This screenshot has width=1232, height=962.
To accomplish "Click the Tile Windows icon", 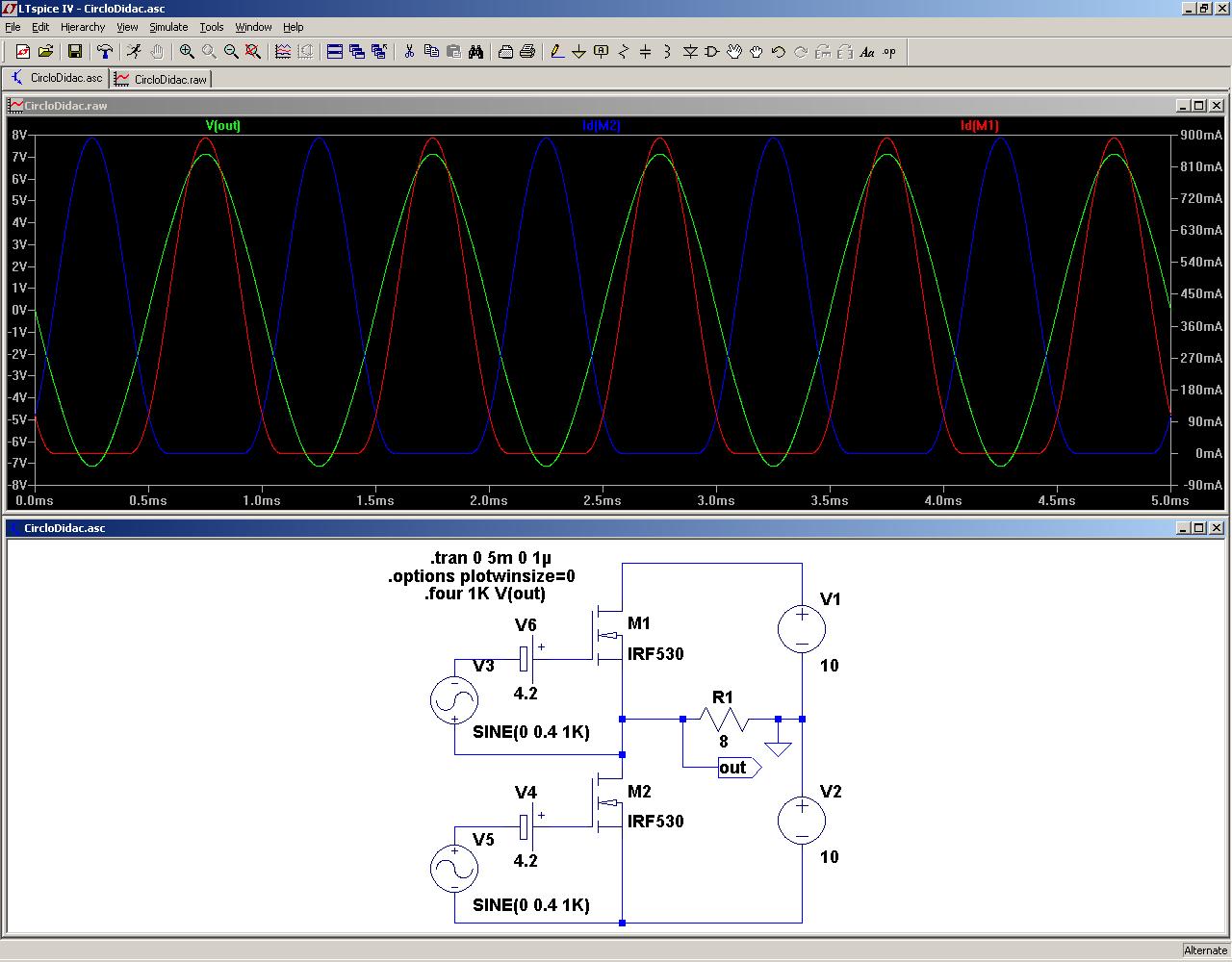I will point(335,52).
